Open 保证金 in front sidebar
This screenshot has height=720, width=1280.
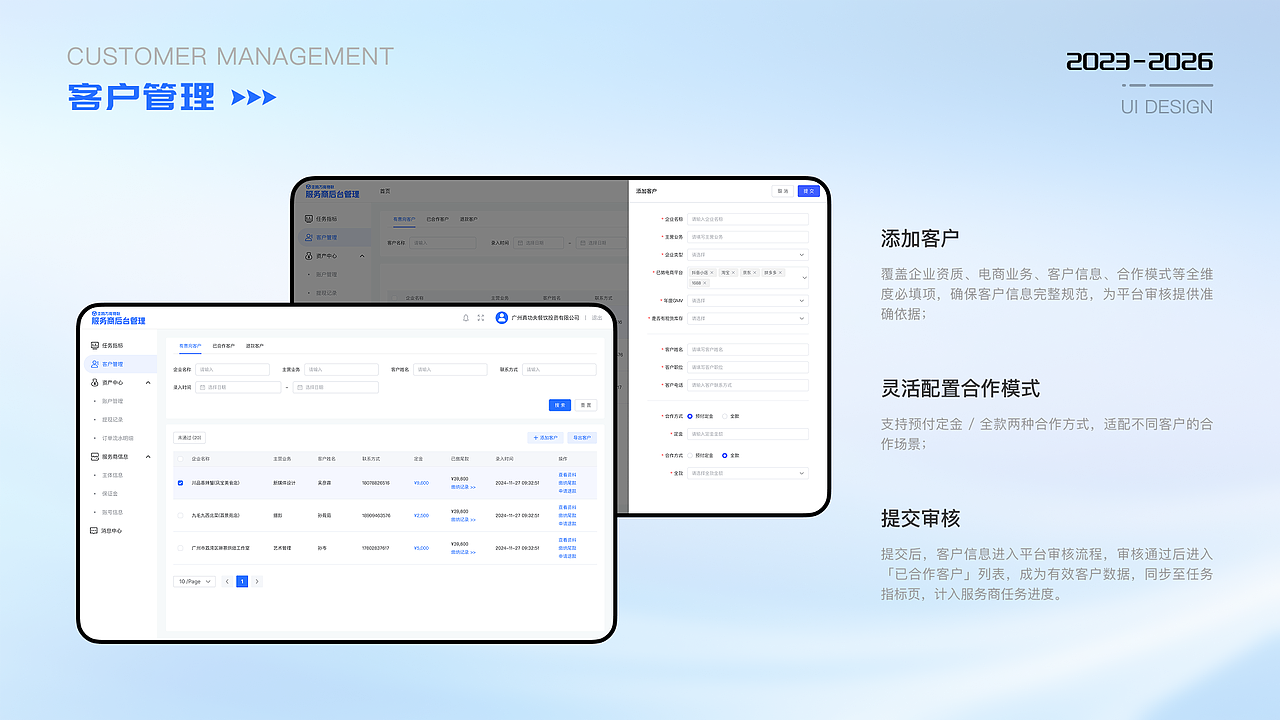pyautogui.click(x=110, y=493)
